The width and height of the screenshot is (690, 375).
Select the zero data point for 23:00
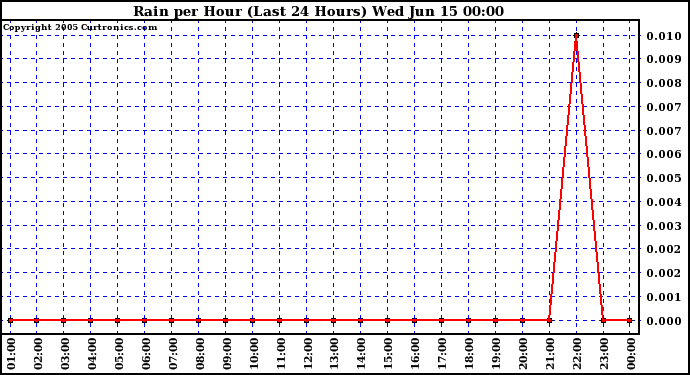[603, 320]
